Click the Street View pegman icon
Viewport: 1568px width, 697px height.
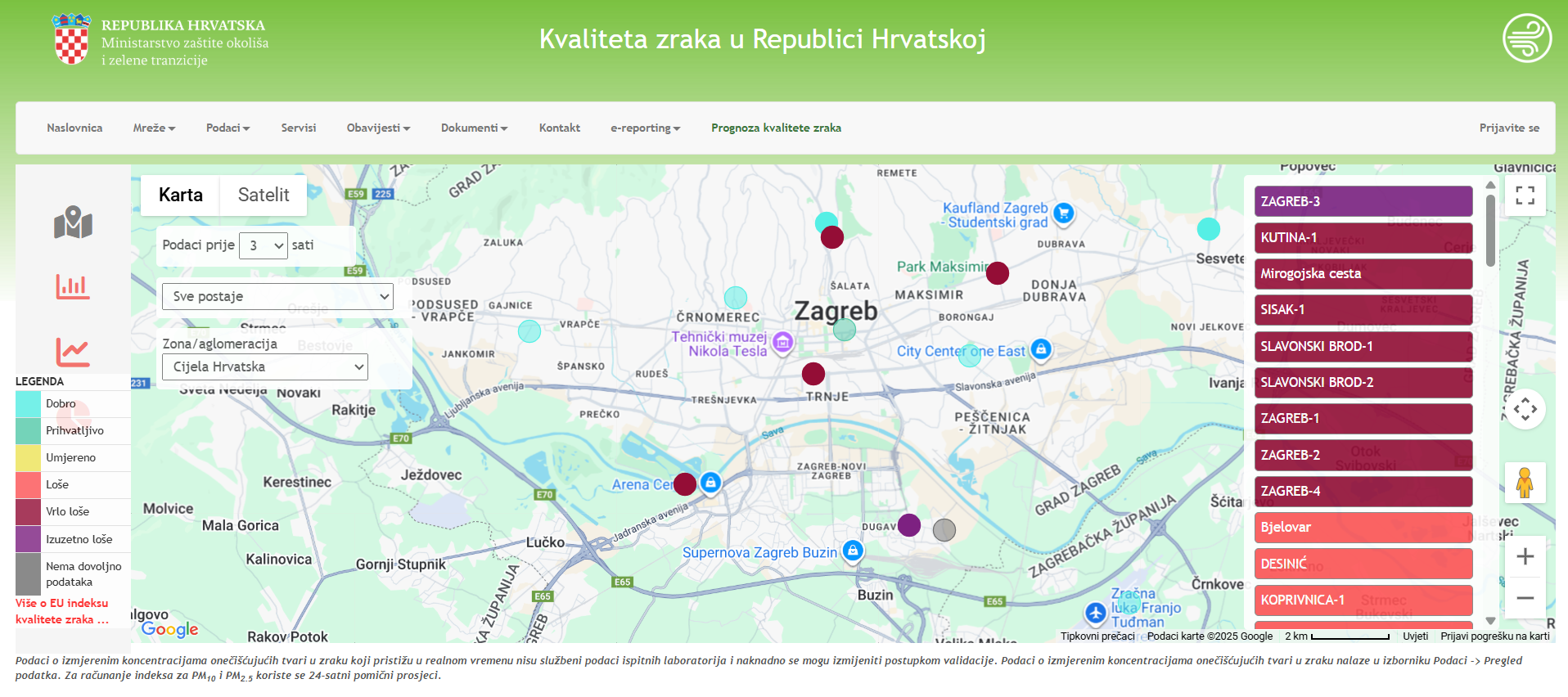(1525, 483)
